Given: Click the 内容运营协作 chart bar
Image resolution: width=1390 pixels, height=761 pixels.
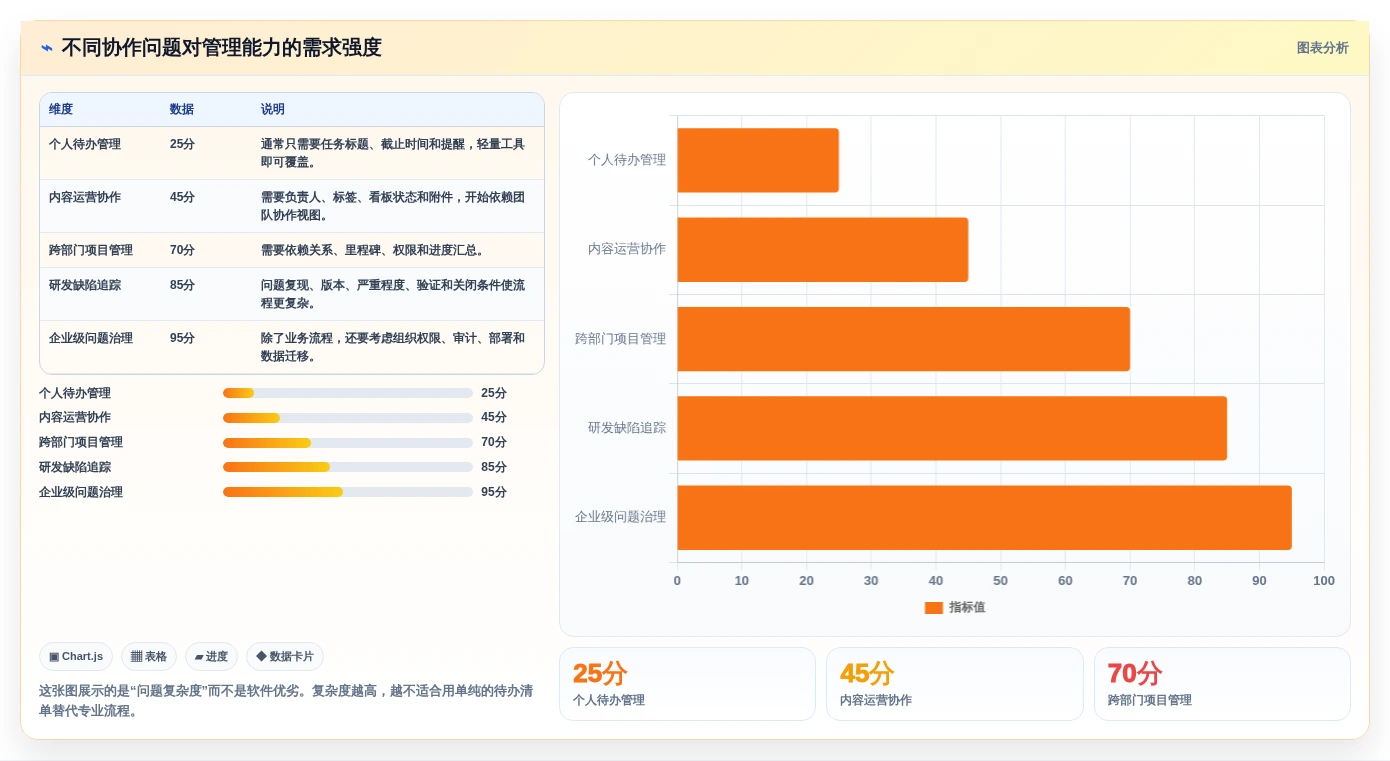Looking at the screenshot, I should [823, 249].
